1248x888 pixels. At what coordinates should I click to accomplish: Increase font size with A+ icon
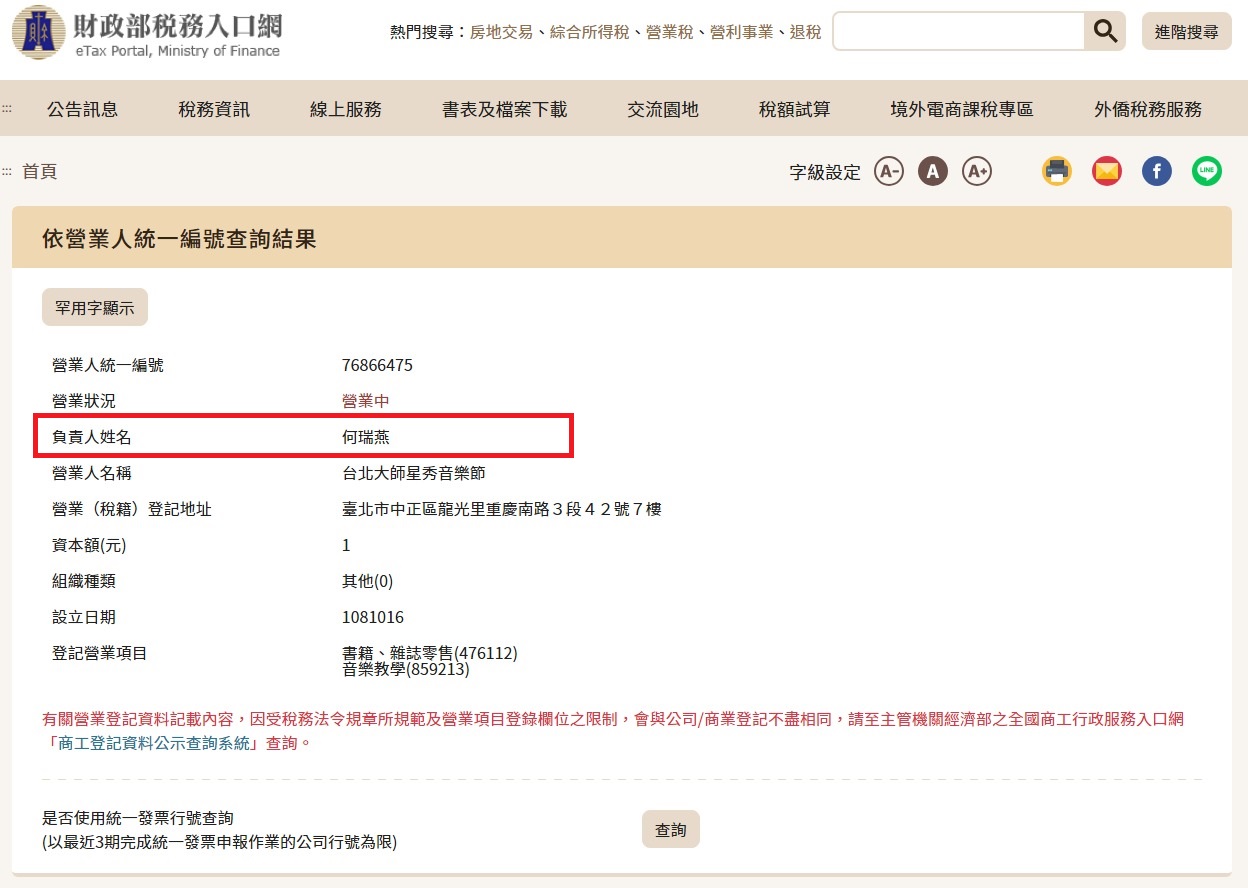[x=977, y=171]
